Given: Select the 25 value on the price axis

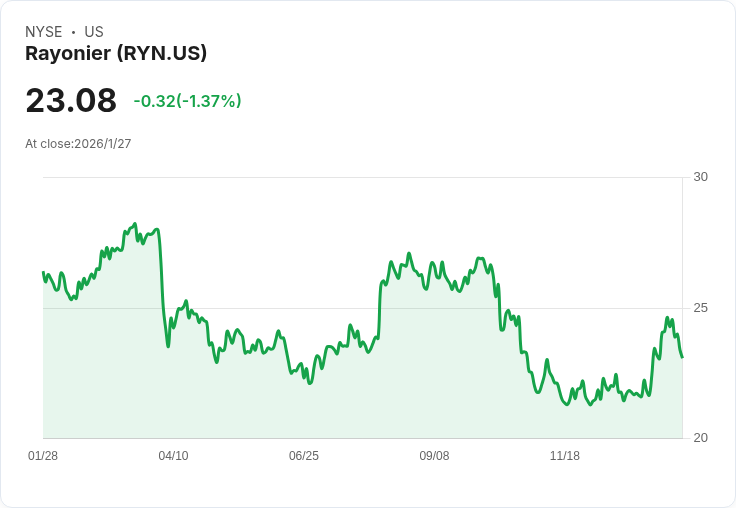Looking at the screenshot, I should point(700,308).
